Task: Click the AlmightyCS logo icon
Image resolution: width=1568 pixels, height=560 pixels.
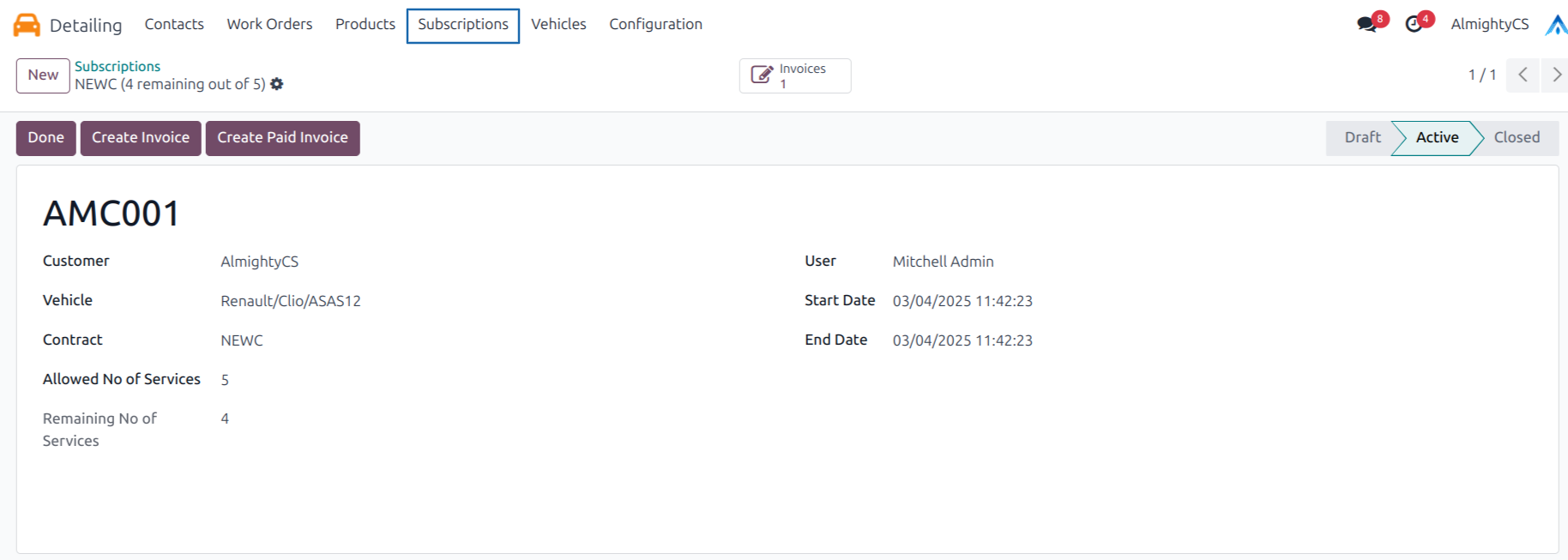Action: click(1556, 25)
